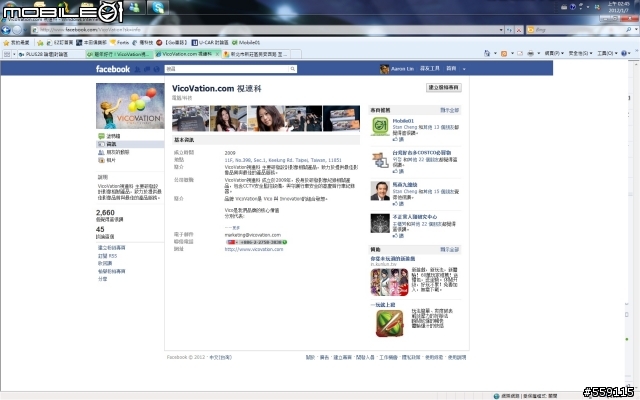Switch to the second VicoVation green tab
This screenshot has width=640, height=400.
pyautogui.click(x=119, y=54)
